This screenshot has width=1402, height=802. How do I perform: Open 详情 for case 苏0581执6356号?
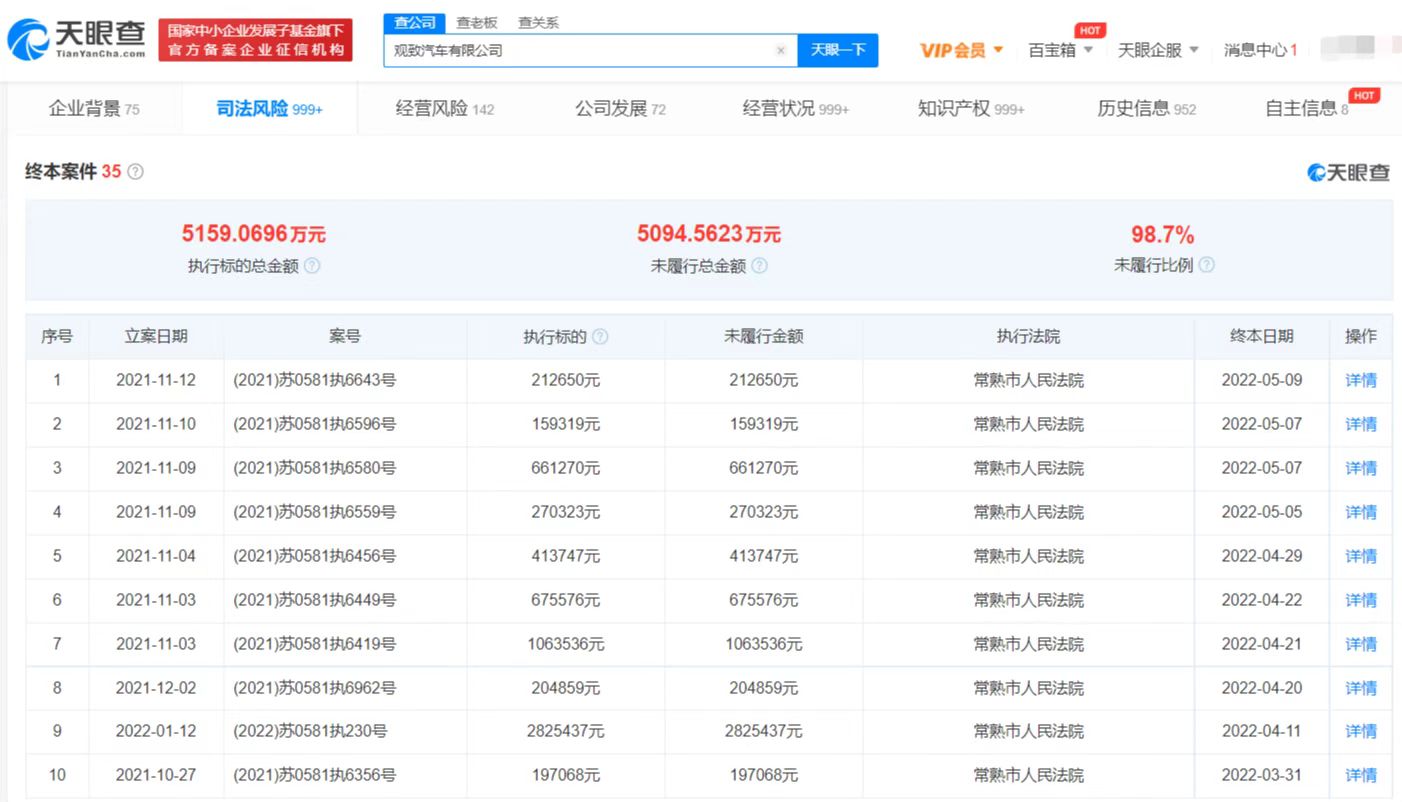(x=1361, y=775)
